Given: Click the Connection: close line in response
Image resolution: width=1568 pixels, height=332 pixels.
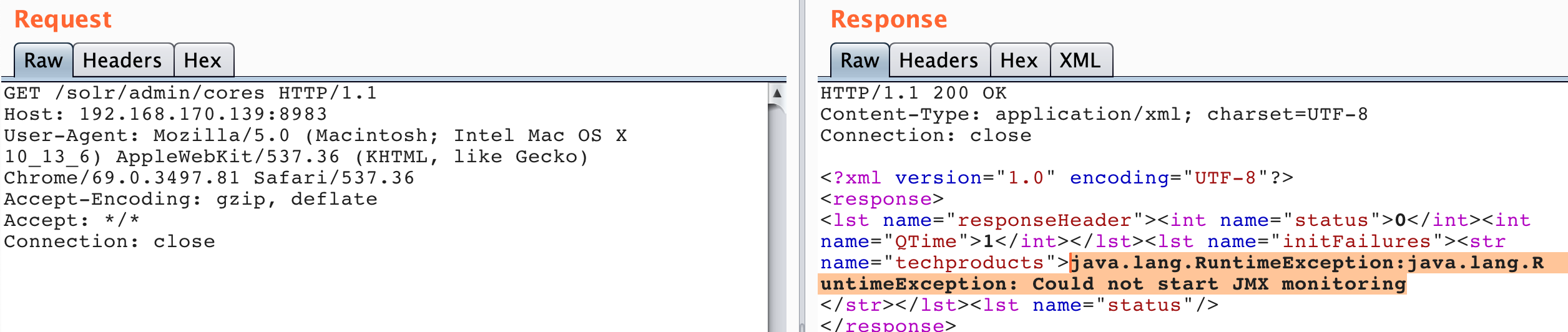Looking at the screenshot, I should tap(926, 135).
